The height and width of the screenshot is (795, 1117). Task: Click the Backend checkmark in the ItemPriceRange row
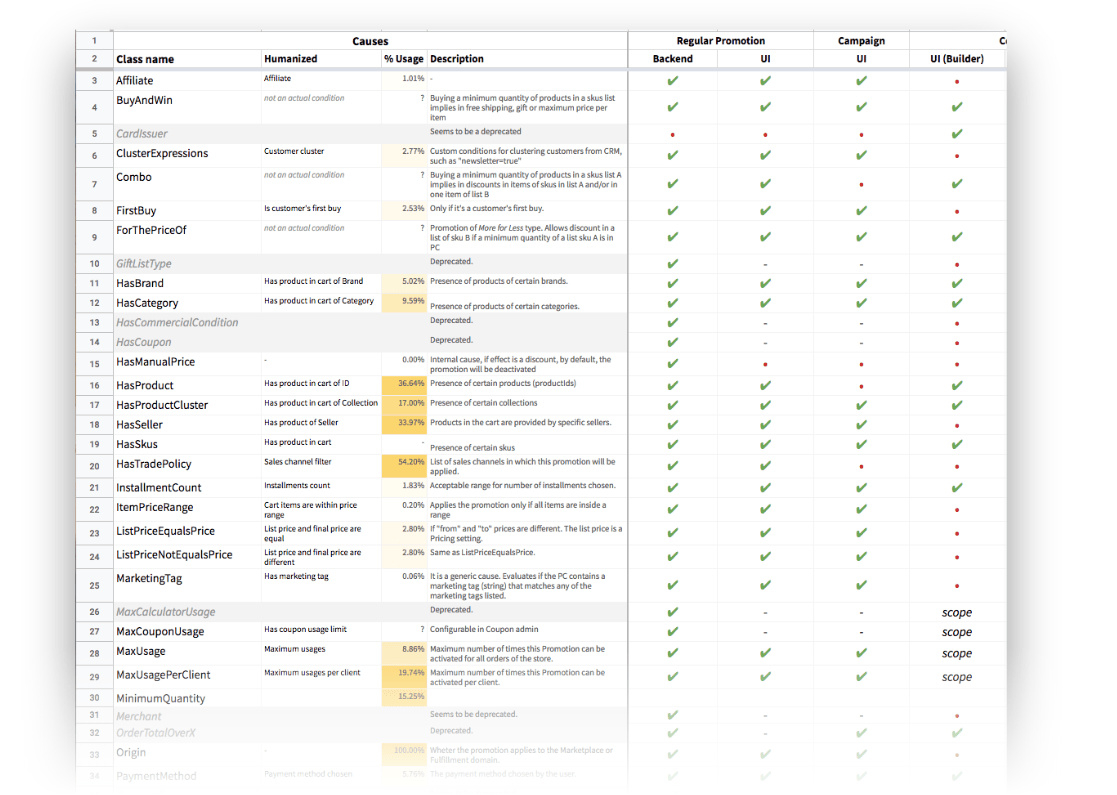click(672, 509)
